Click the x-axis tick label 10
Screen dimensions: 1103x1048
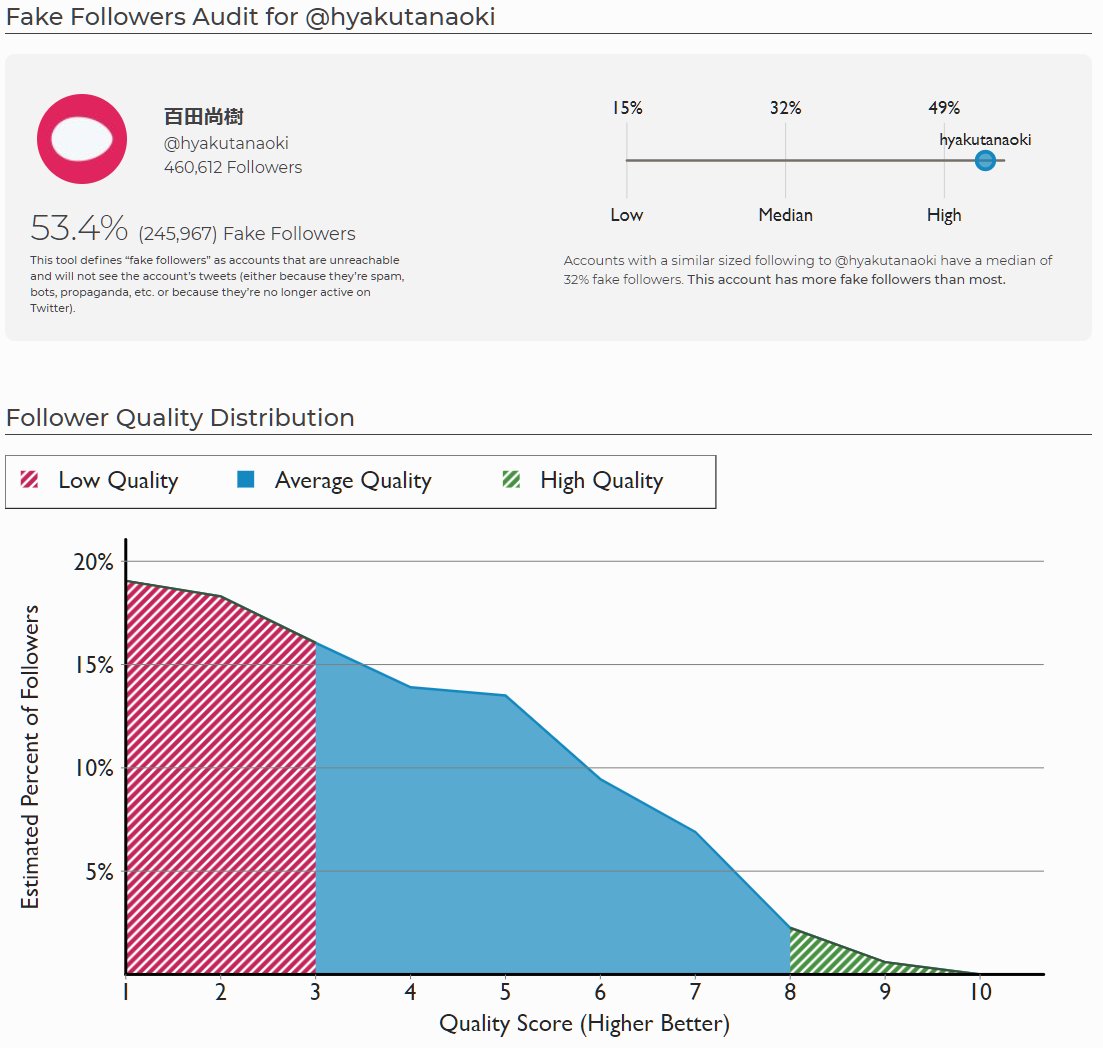[980, 992]
